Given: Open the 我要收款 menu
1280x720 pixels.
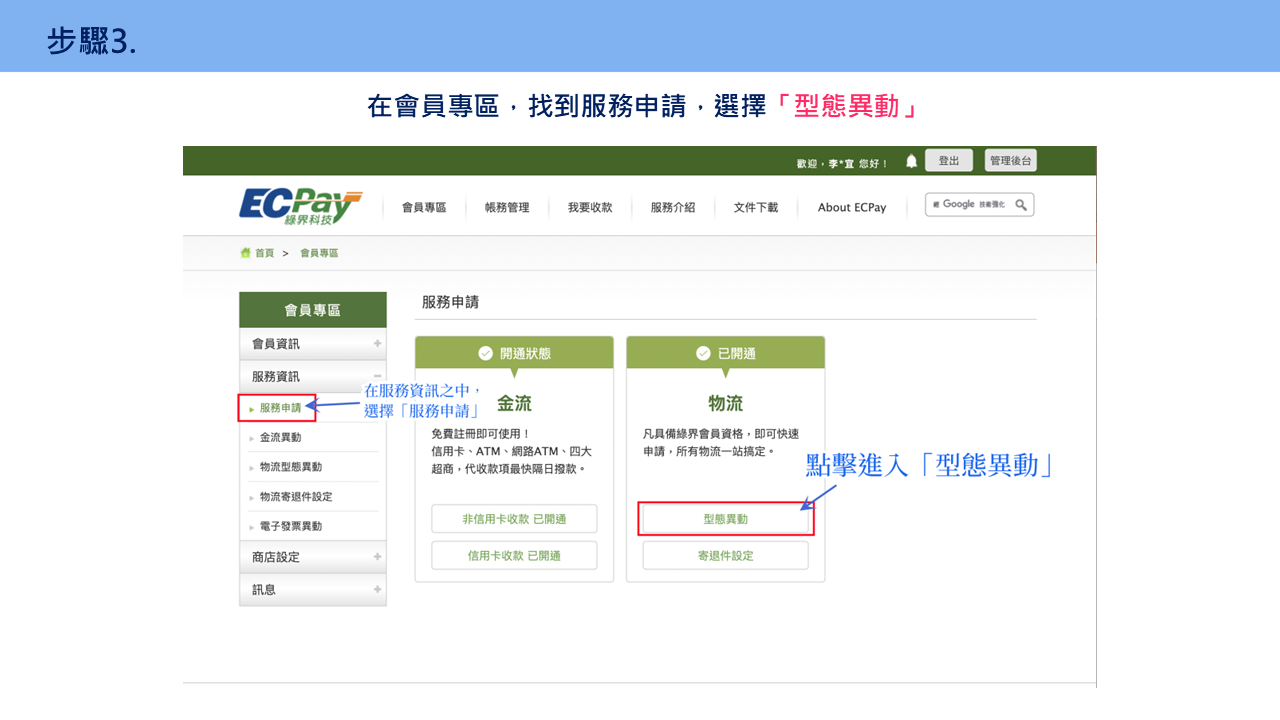Looking at the screenshot, I should click(590, 208).
